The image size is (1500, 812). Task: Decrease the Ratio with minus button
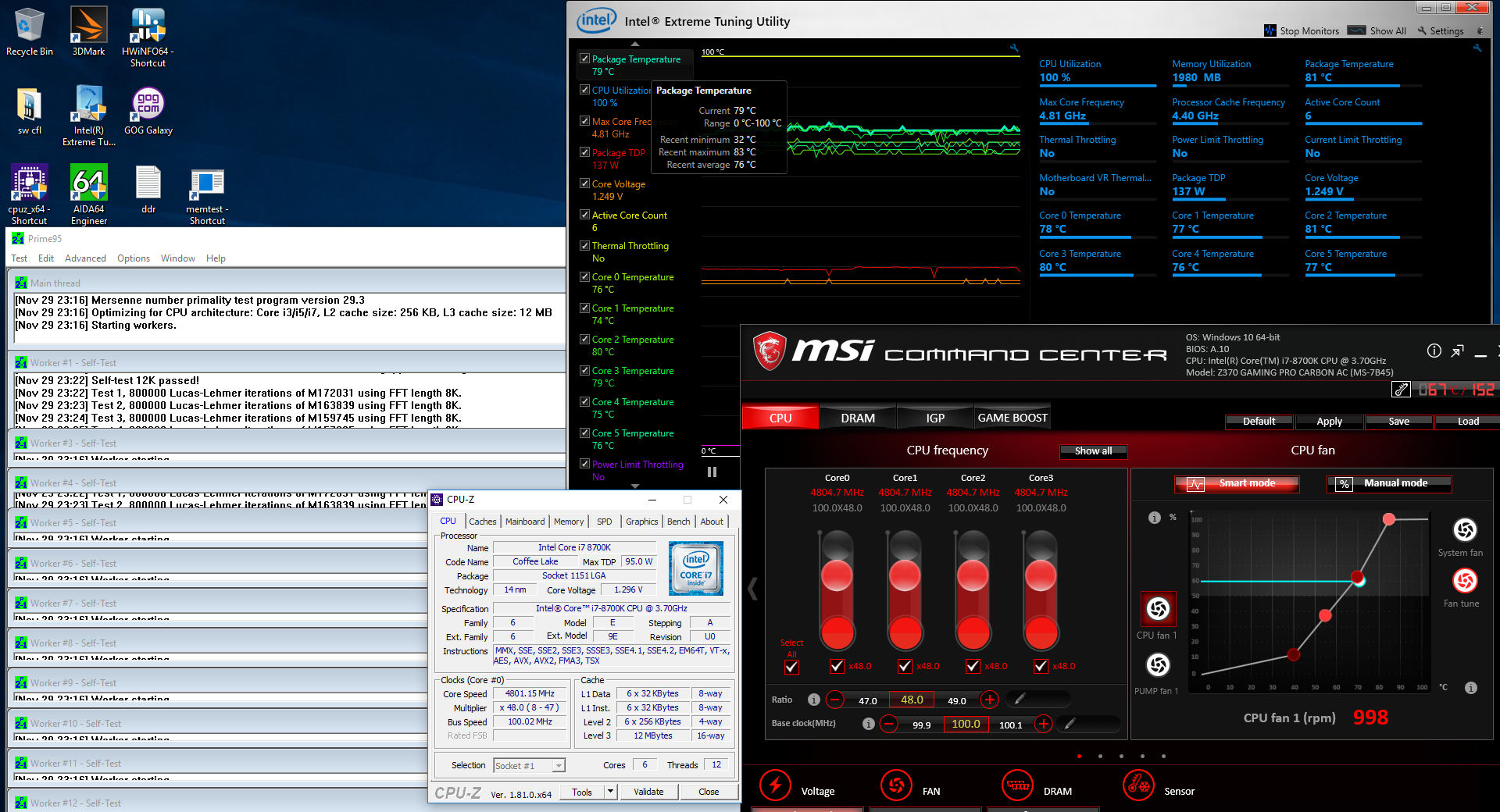834,700
